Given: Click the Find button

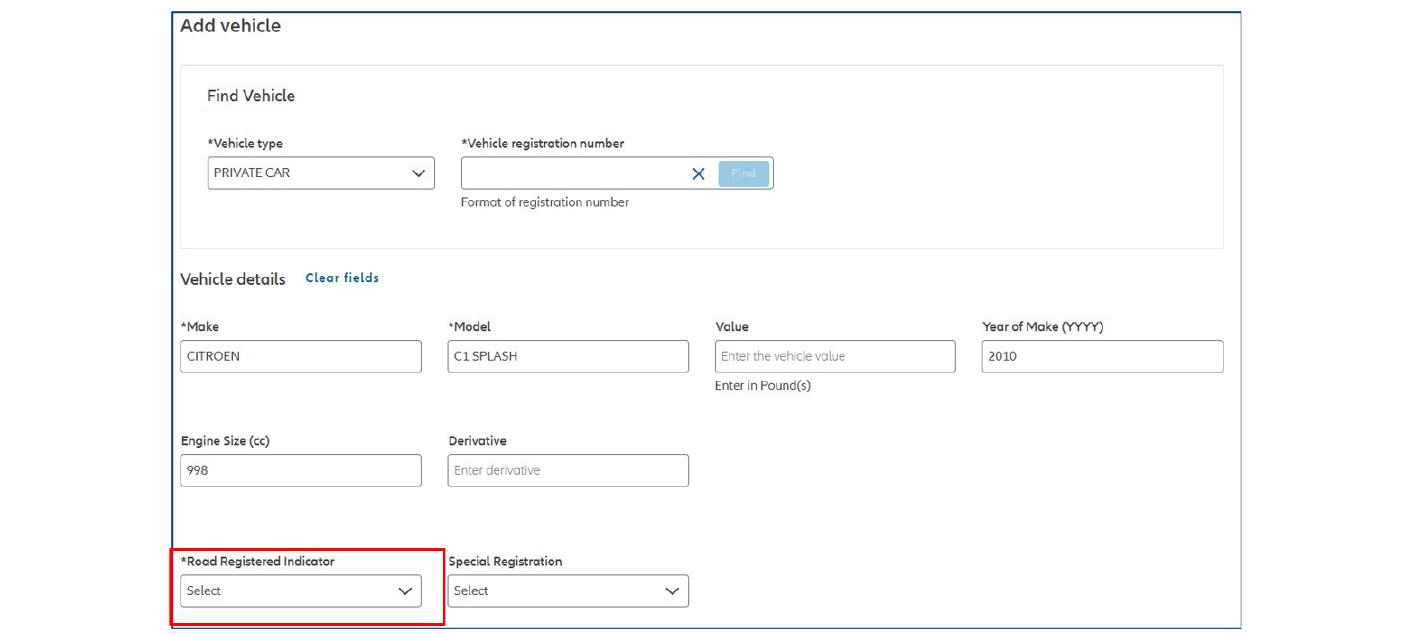Looking at the screenshot, I should click(x=744, y=173).
